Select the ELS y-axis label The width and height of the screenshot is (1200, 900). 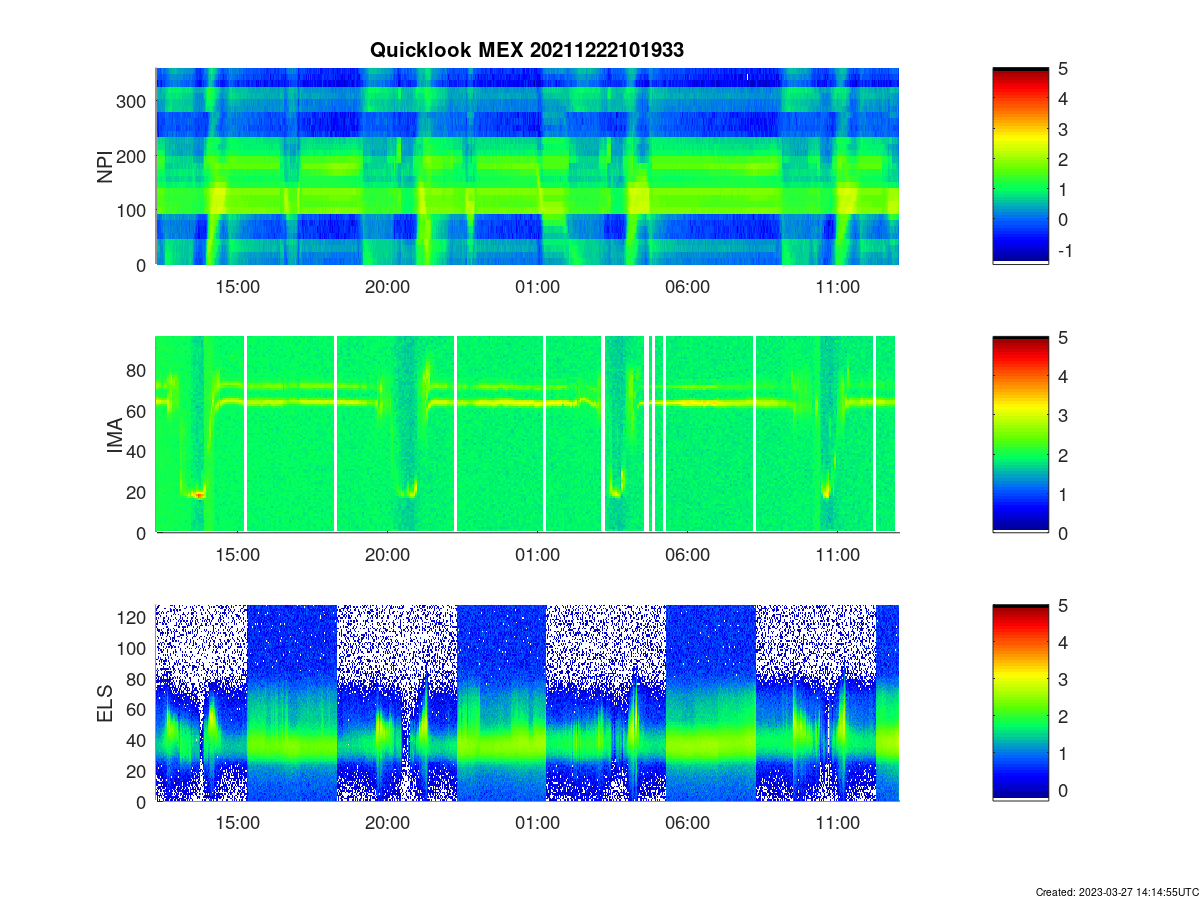click(105, 703)
